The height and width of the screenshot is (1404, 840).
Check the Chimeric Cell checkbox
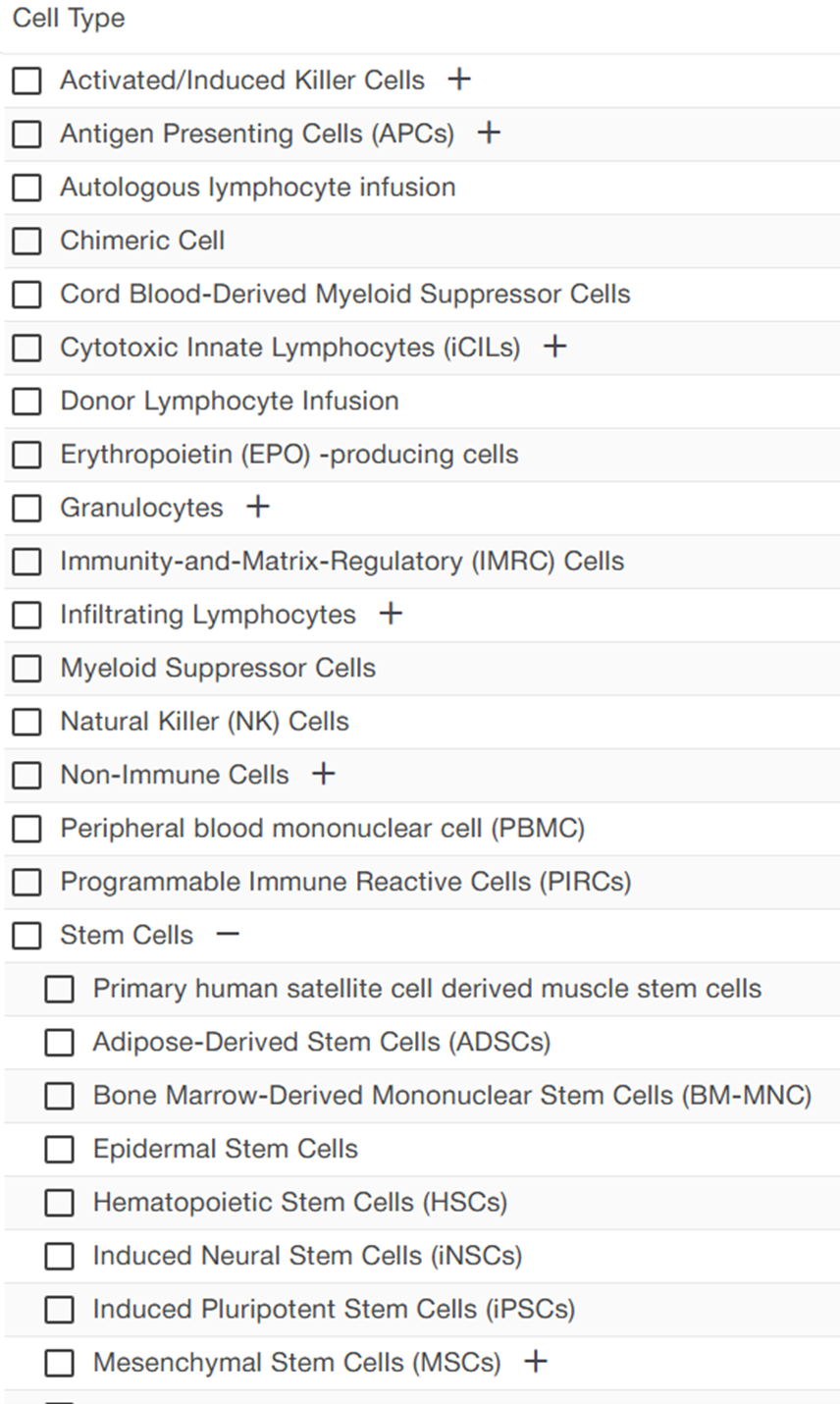[x=26, y=241]
